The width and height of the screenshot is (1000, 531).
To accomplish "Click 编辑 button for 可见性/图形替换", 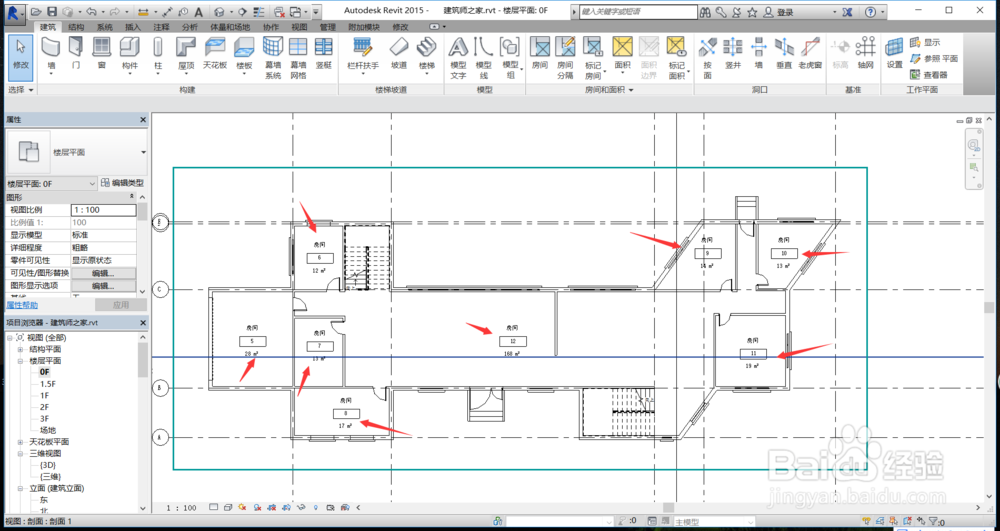I will point(103,273).
